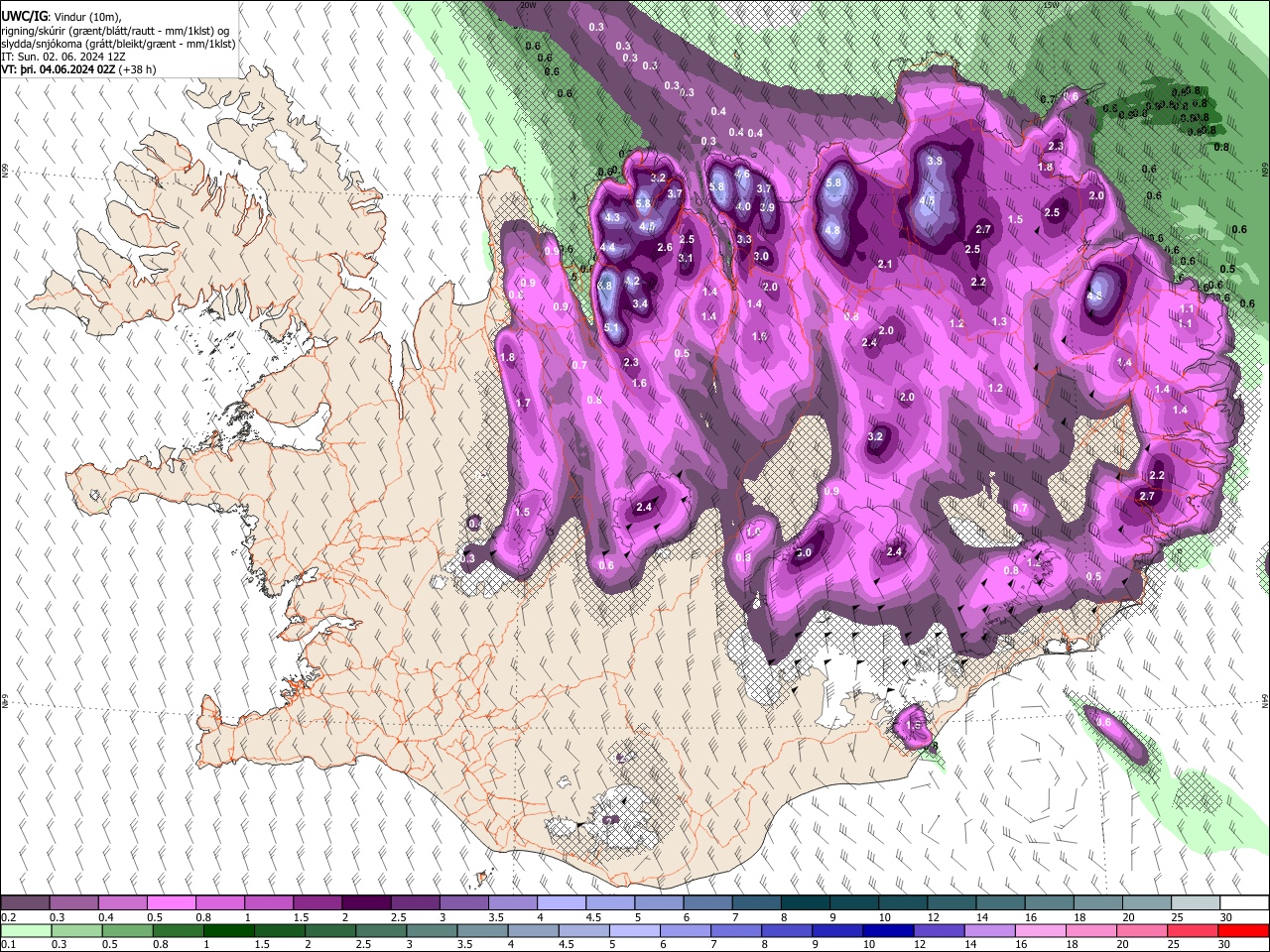Click the dark green lower legend swatch between 1 and 1.5

click(230, 930)
